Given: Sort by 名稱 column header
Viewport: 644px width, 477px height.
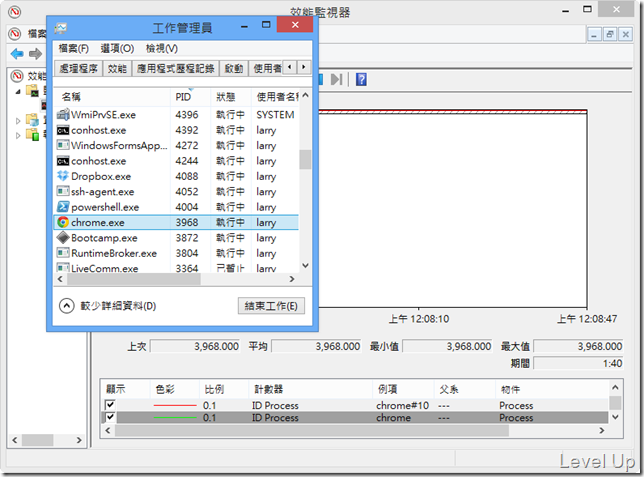Looking at the screenshot, I should [x=113, y=97].
